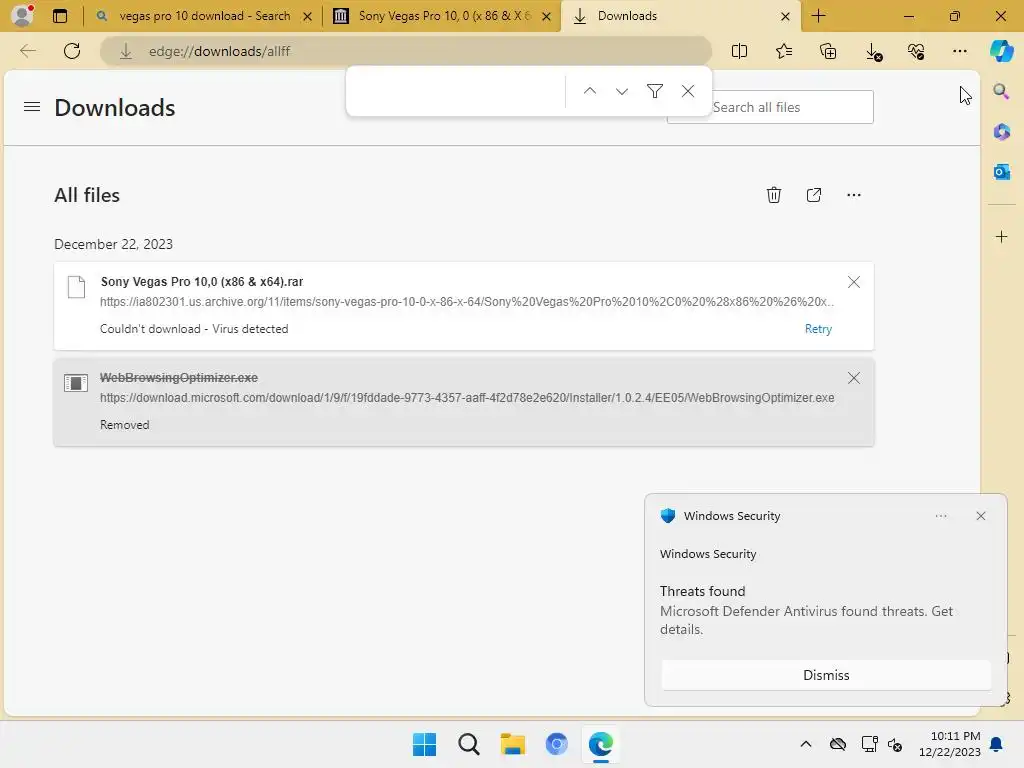This screenshot has width=1024, height=768.
Task: Close the find-on-page bar
Action: tap(688, 91)
